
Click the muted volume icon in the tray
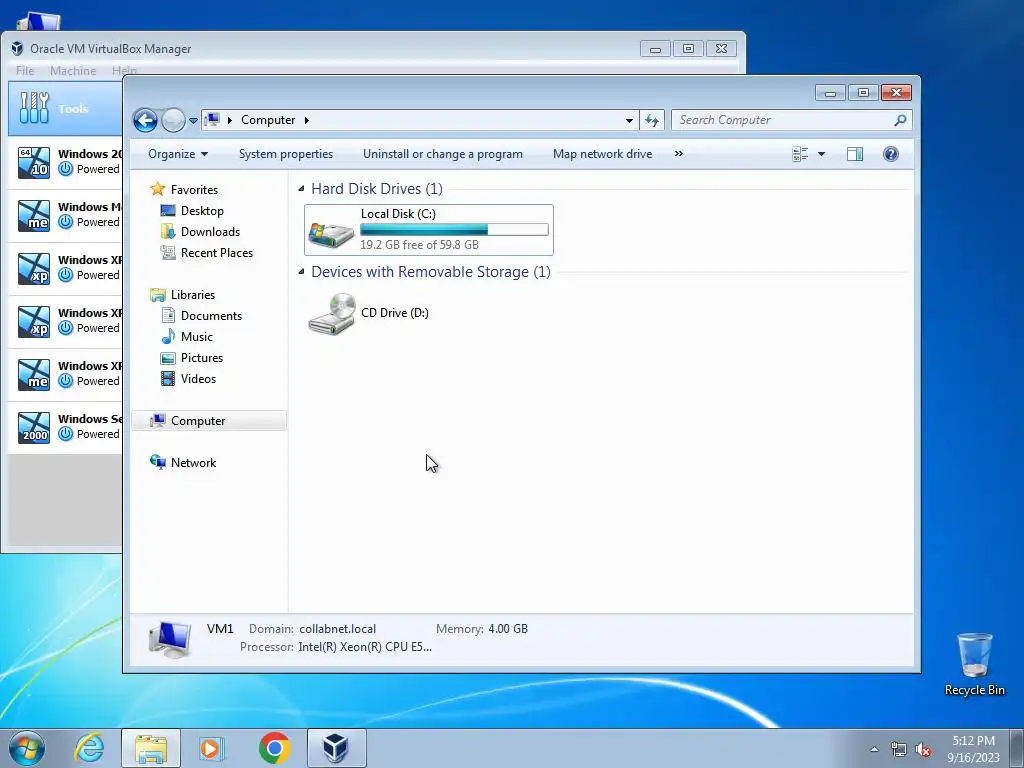click(x=923, y=750)
